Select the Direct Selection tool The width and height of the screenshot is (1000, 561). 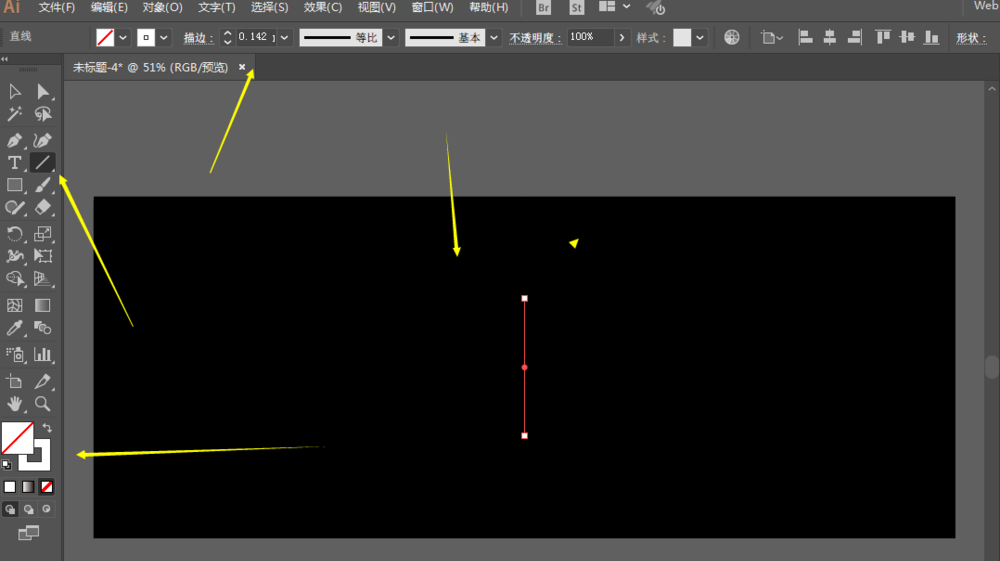pyautogui.click(x=43, y=92)
